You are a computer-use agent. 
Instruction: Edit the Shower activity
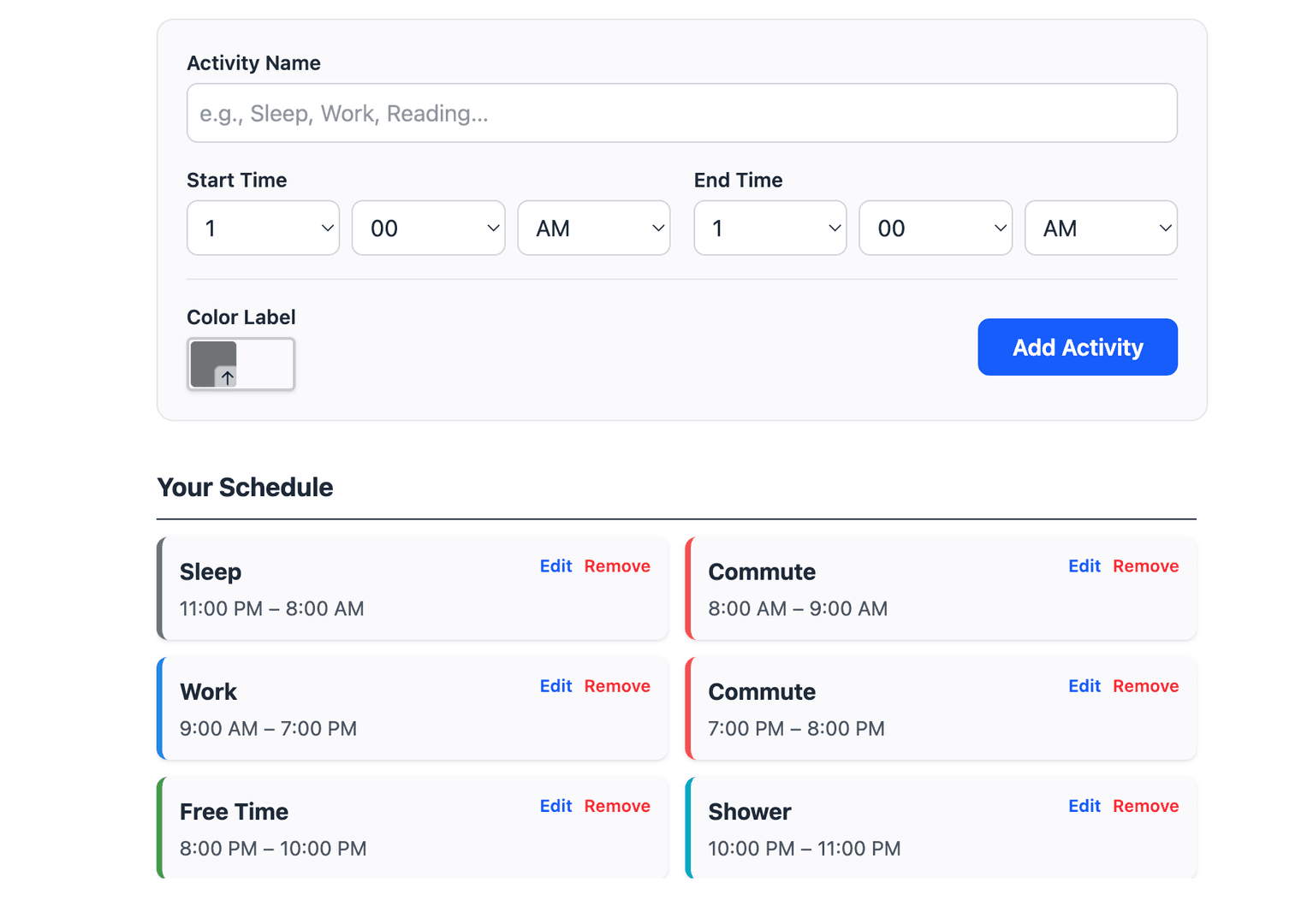[1084, 806]
